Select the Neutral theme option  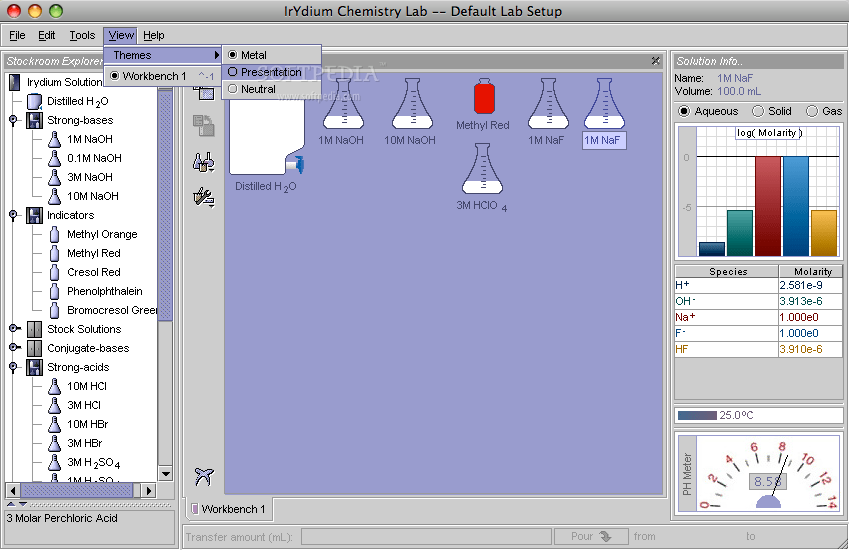click(x=272, y=89)
